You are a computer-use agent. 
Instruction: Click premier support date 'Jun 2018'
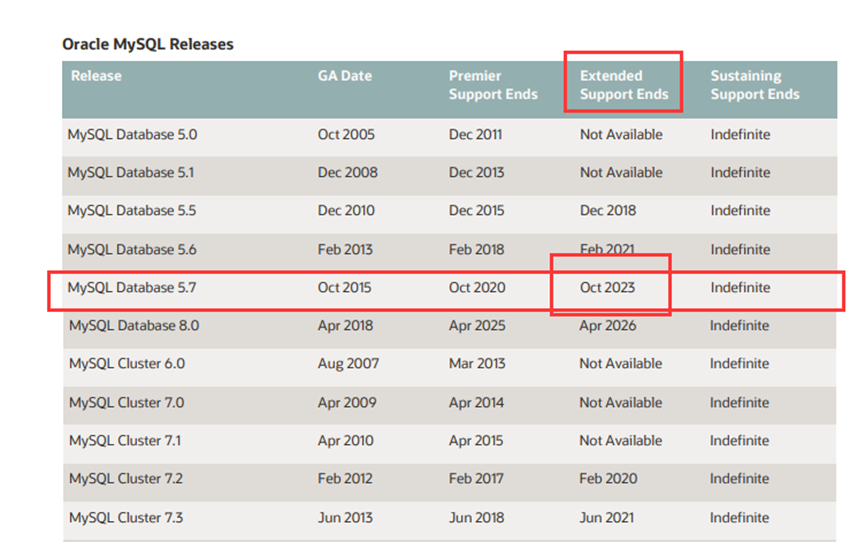(477, 518)
